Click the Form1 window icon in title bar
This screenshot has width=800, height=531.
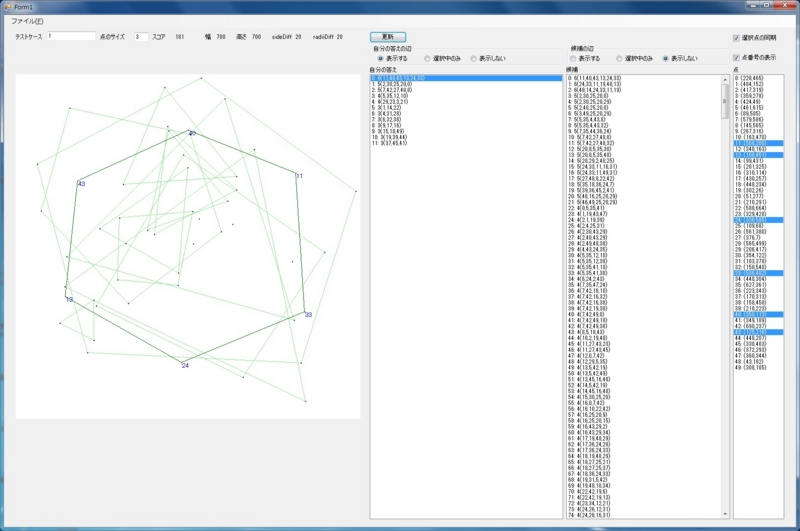(8, 7)
